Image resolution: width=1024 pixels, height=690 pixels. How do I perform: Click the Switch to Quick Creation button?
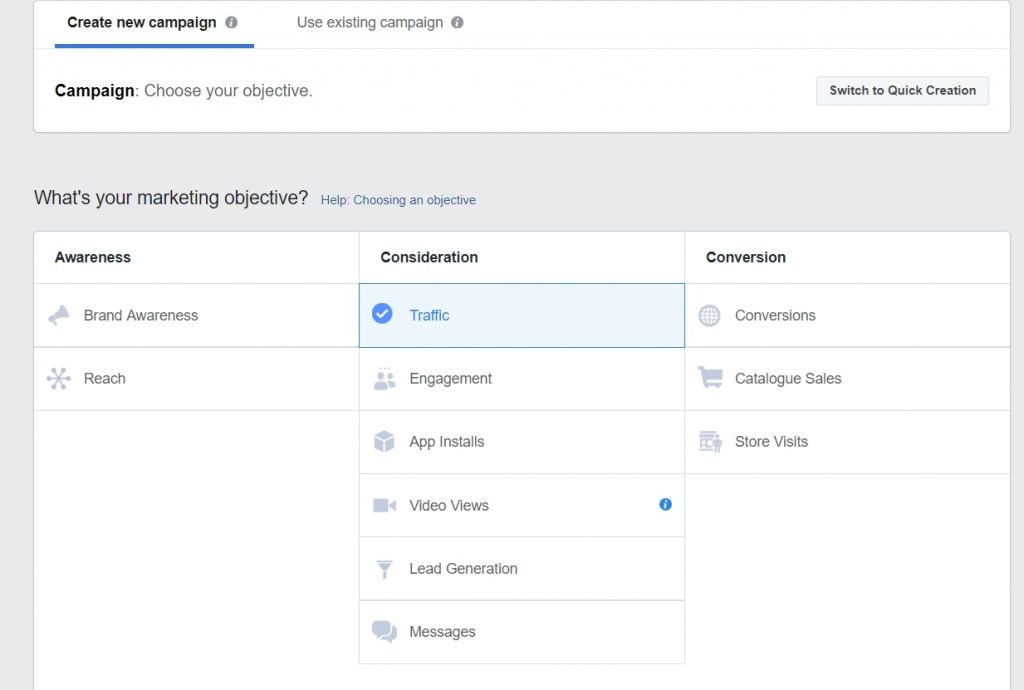pos(901,90)
